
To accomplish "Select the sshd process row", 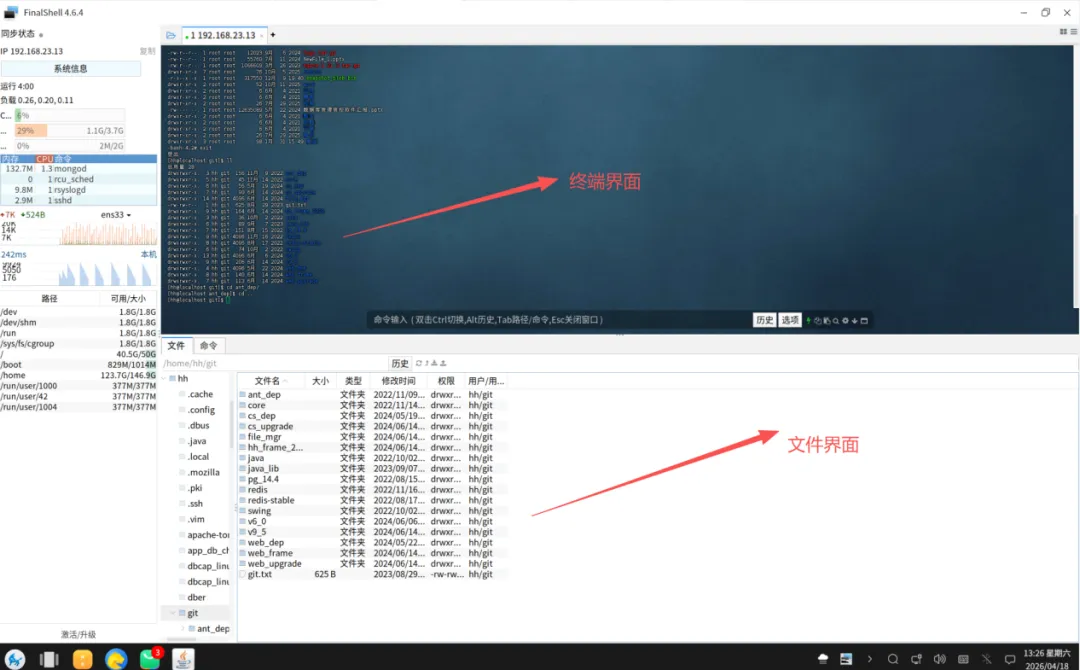I will point(79,200).
